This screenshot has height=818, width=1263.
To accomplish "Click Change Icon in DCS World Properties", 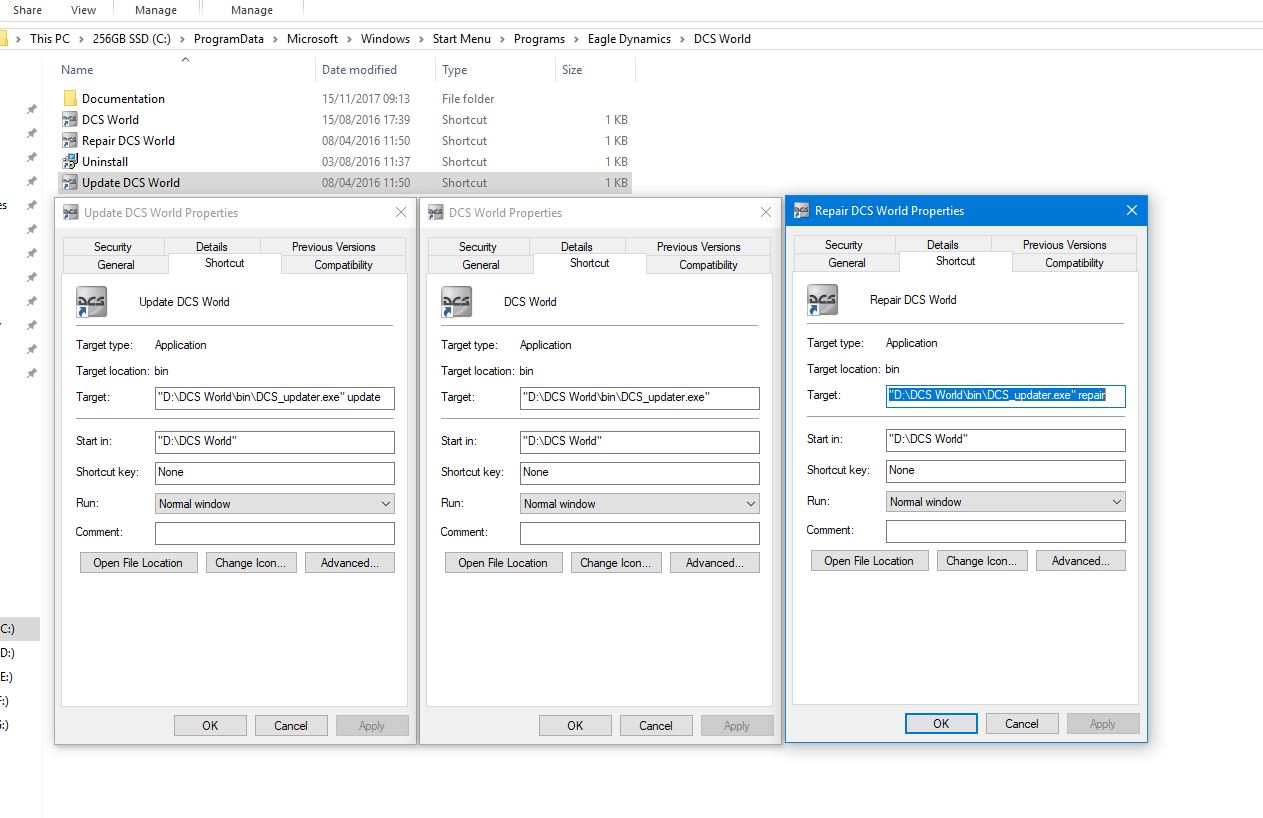I will (x=615, y=563).
